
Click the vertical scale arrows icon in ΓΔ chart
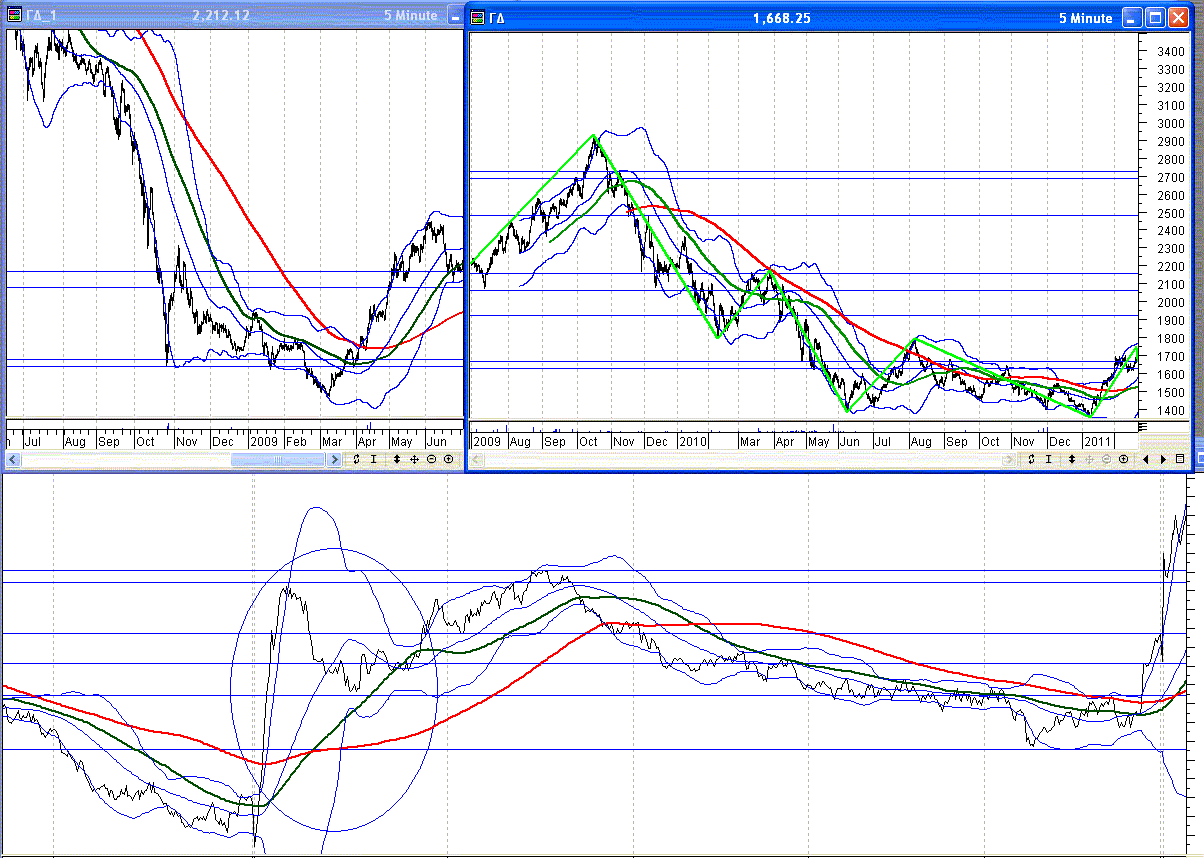click(x=1071, y=459)
